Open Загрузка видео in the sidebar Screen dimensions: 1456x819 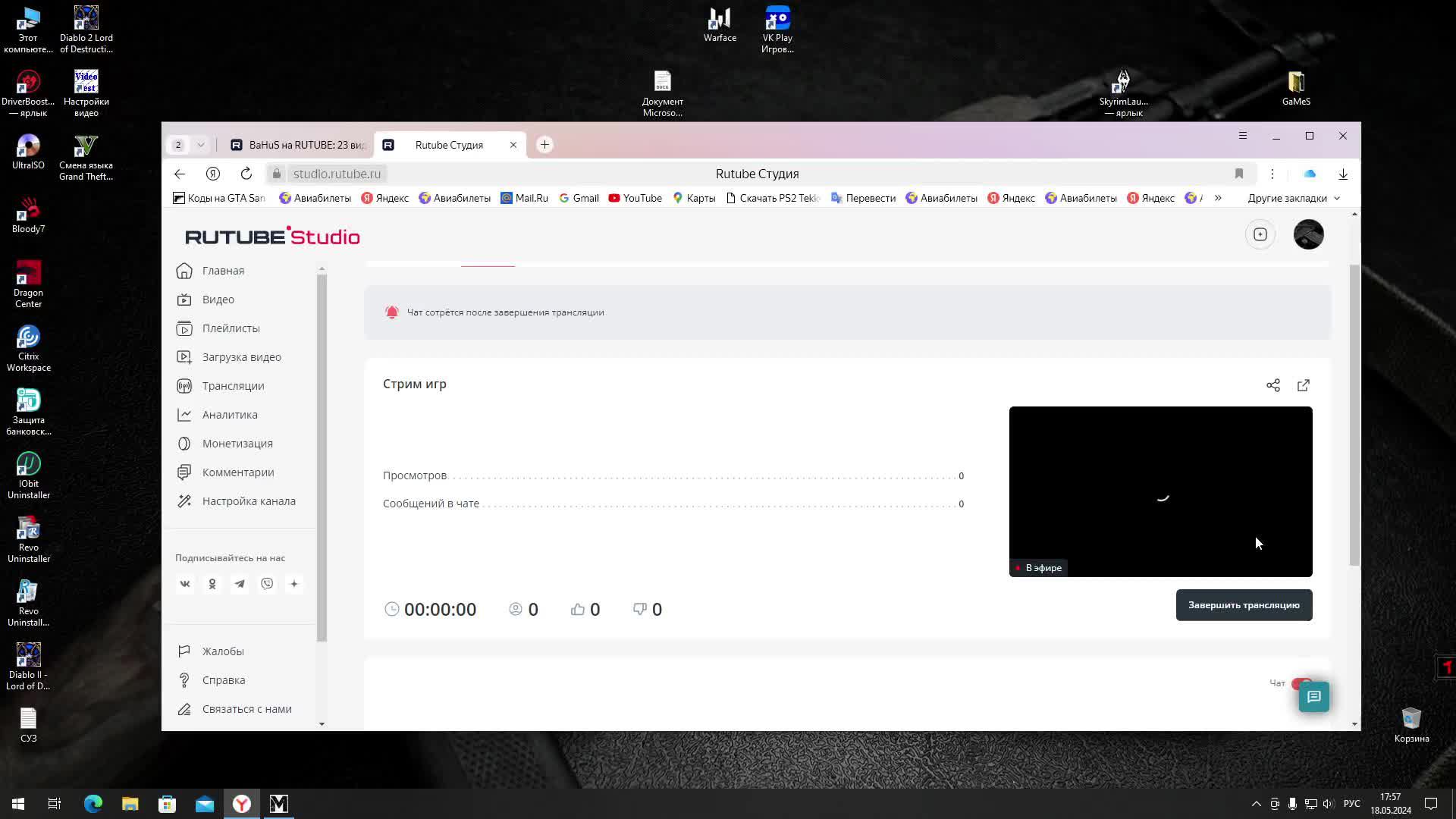pos(242,357)
